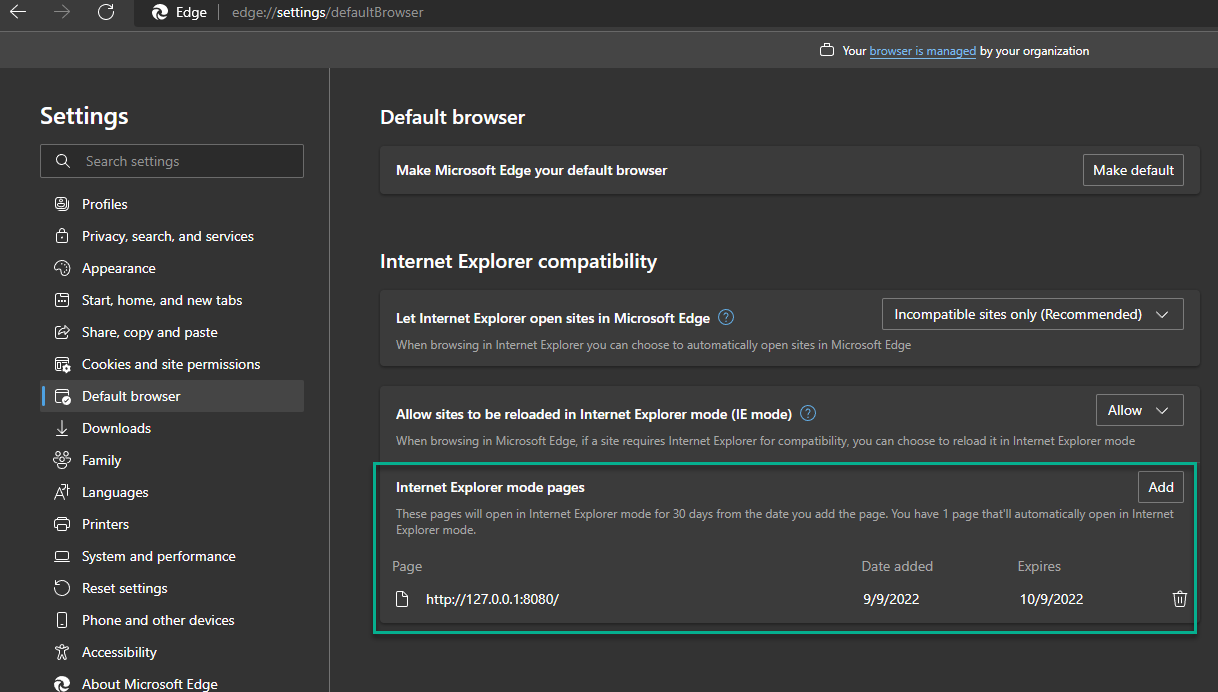
Task: Click the browser forward arrow
Action: click(62, 13)
